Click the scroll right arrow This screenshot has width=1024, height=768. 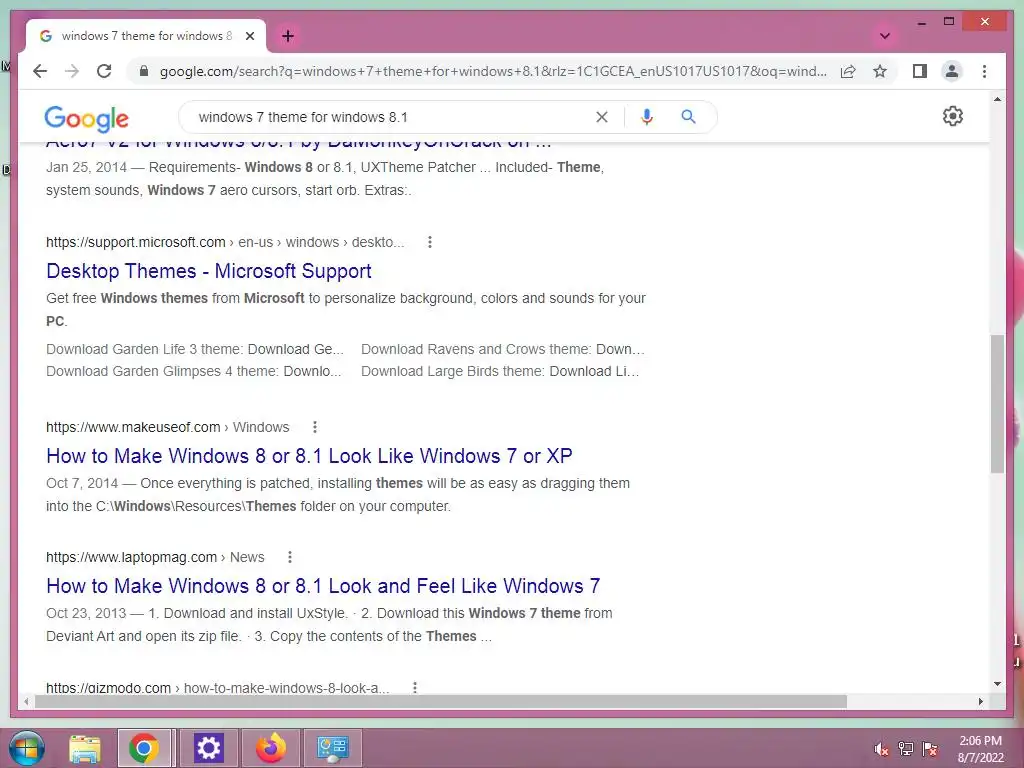coord(980,701)
